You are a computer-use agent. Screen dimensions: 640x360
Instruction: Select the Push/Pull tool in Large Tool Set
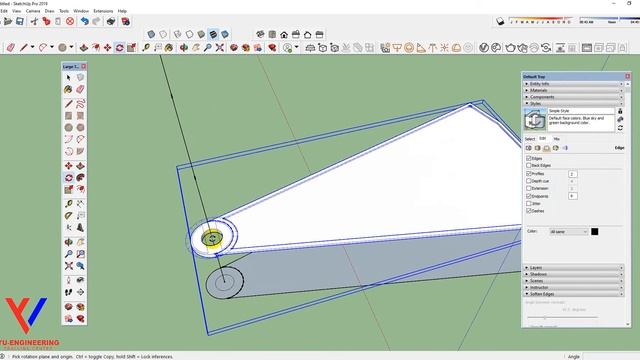80,166
